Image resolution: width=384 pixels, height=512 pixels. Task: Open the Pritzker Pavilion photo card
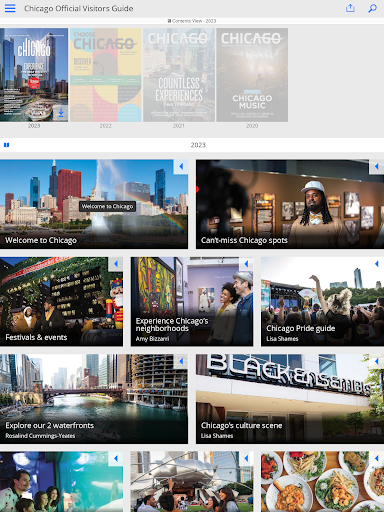tap(192, 482)
